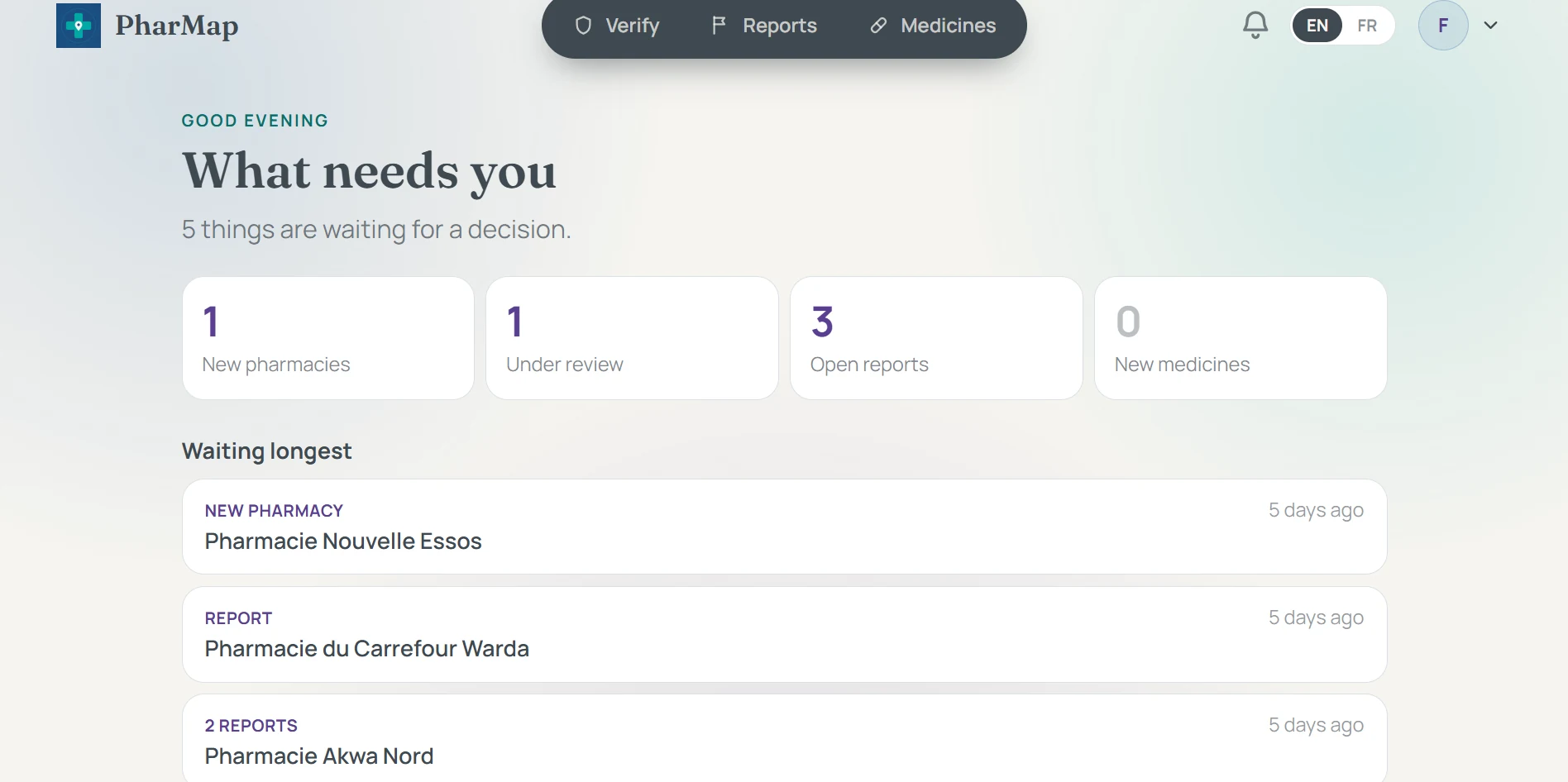Go to the Verify tab
The image size is (1568, 782).
click(618, 26)
